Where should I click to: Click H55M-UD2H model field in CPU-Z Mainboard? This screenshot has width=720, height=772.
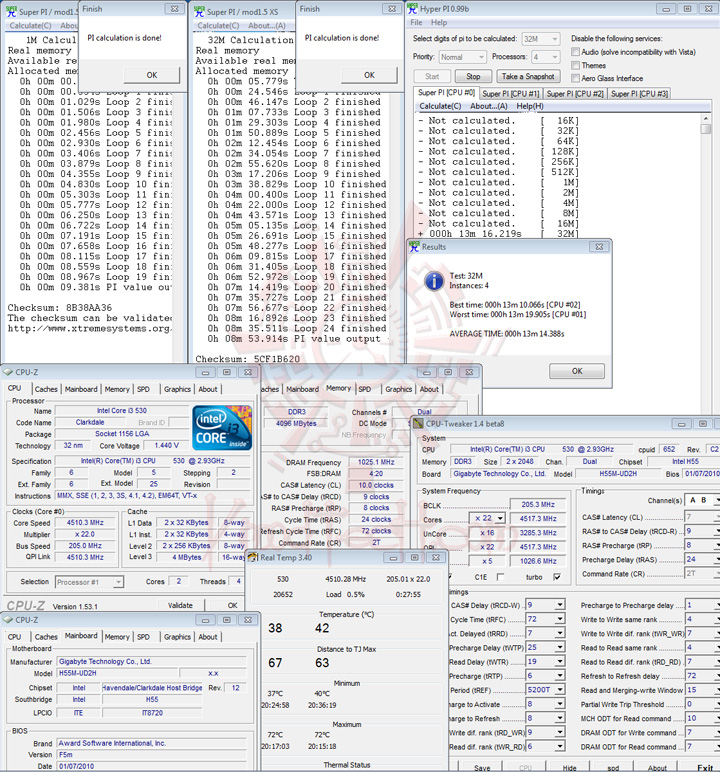click(x=117, y=673)
